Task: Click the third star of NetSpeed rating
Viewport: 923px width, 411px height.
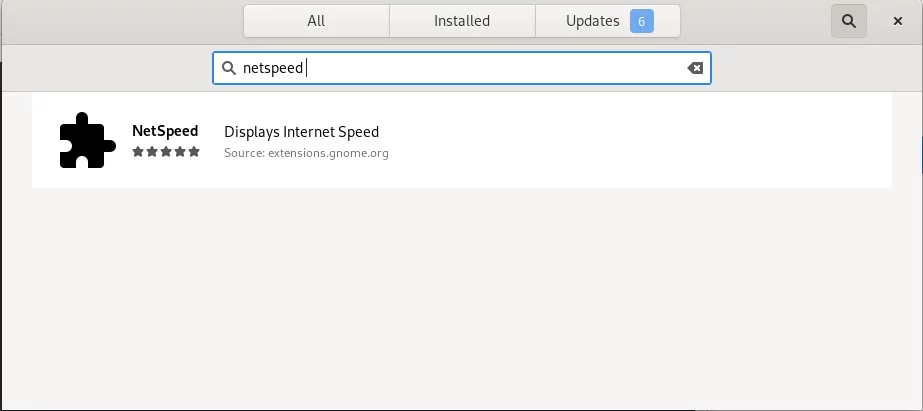Action: [x=166, y=152]
